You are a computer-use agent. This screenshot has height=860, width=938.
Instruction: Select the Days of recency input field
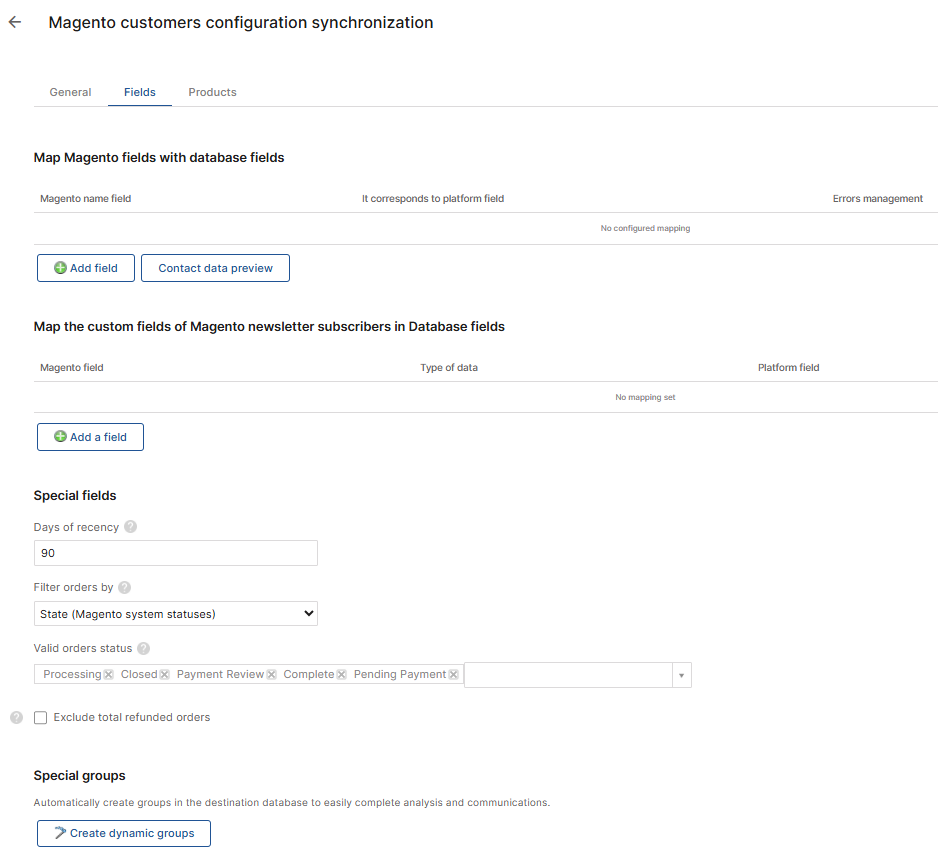coord(176,552)
